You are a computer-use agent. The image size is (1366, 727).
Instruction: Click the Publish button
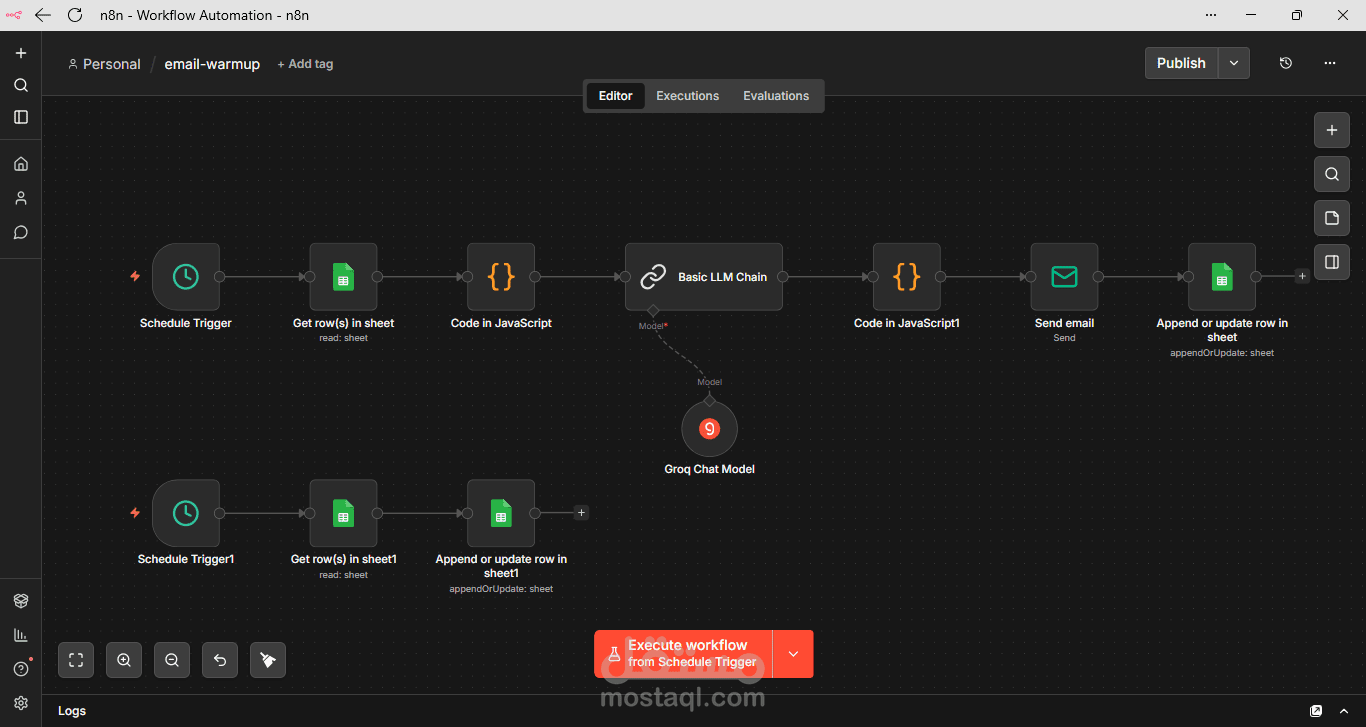1181,63
